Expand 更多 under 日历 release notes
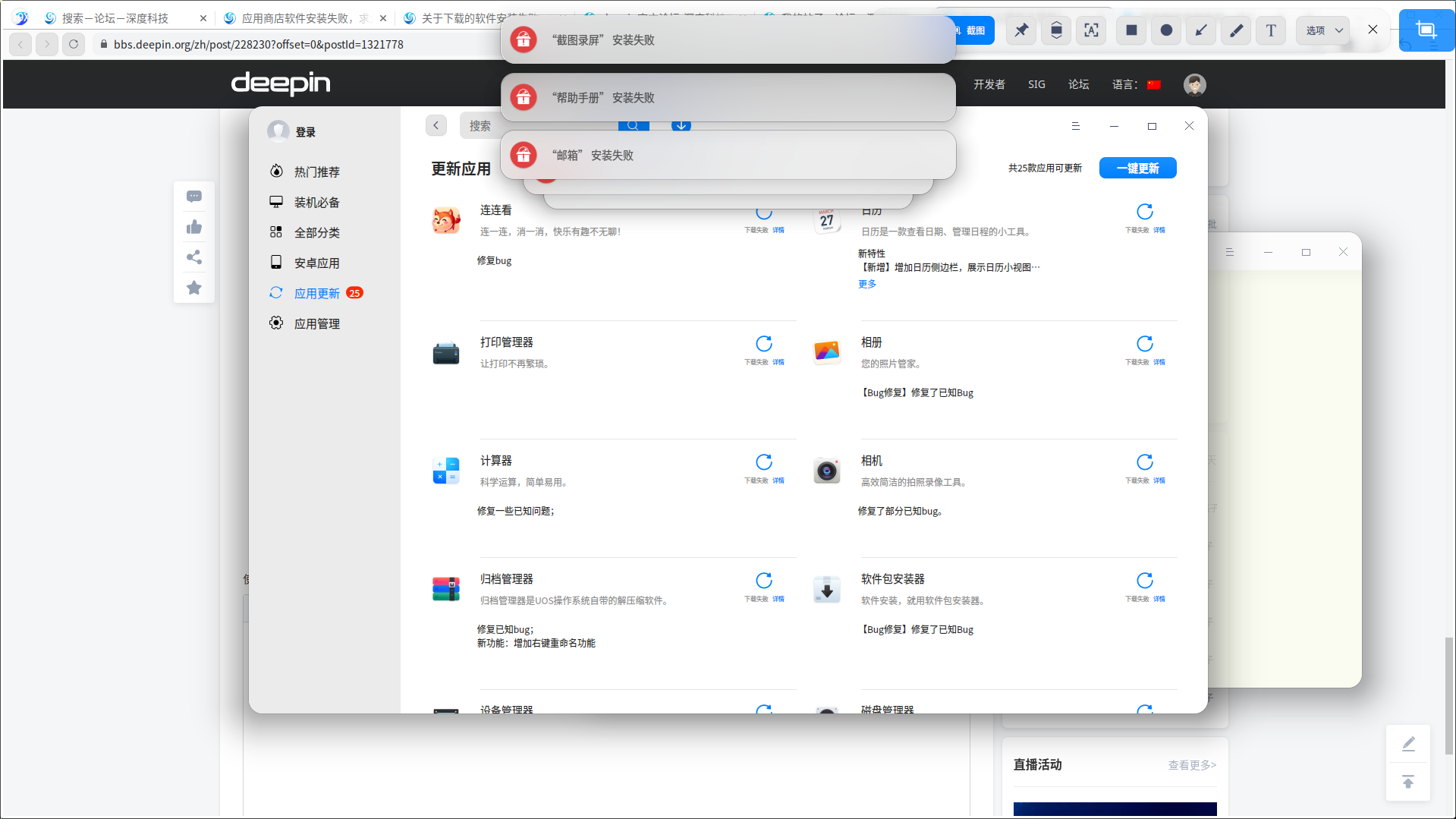 (x=867, y=284)
